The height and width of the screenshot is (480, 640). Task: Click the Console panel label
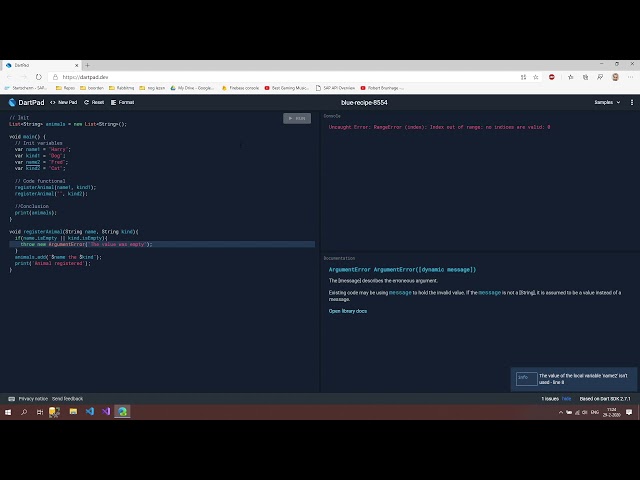click(x=332, y=116)
